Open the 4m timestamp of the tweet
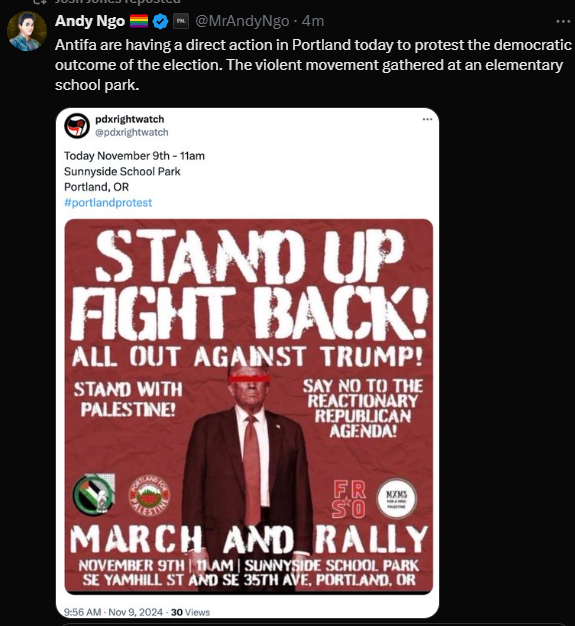The width and height of the screenshot is (575, 626). [x=313, y=21]
